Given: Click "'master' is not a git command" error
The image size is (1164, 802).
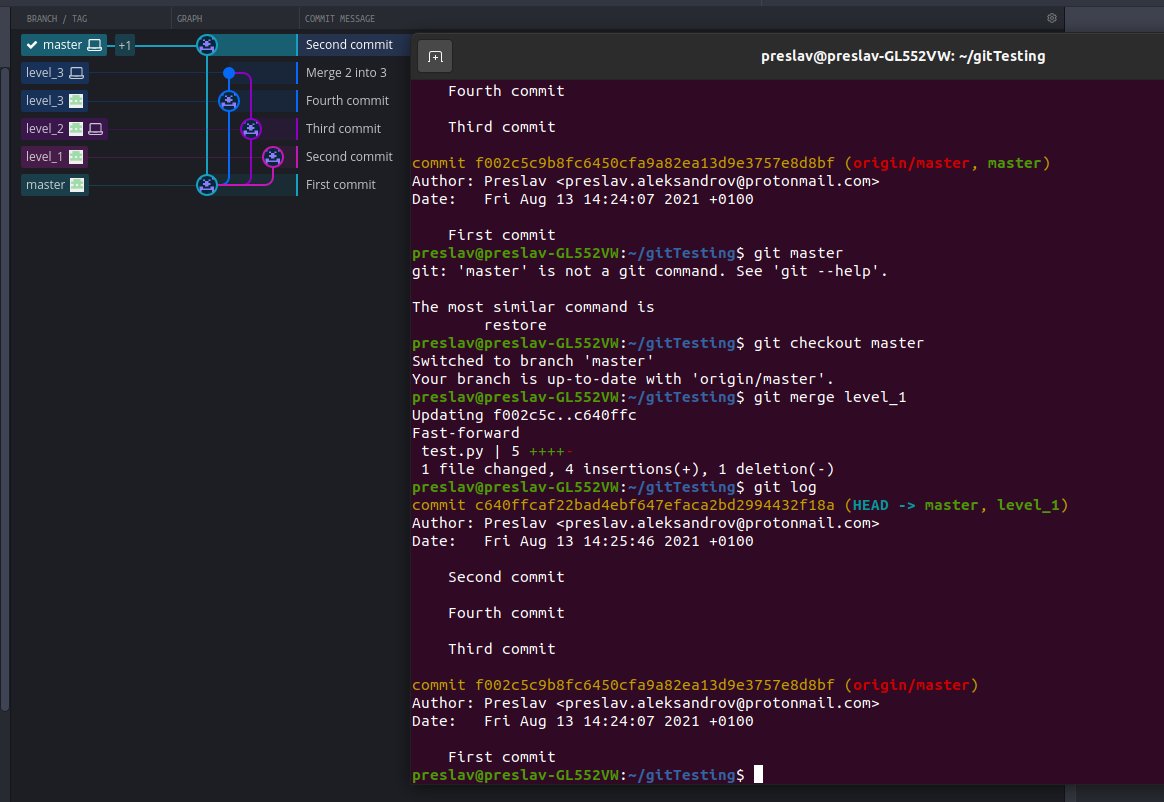Looking at the screenshot, I should click(x=650, y=271).
